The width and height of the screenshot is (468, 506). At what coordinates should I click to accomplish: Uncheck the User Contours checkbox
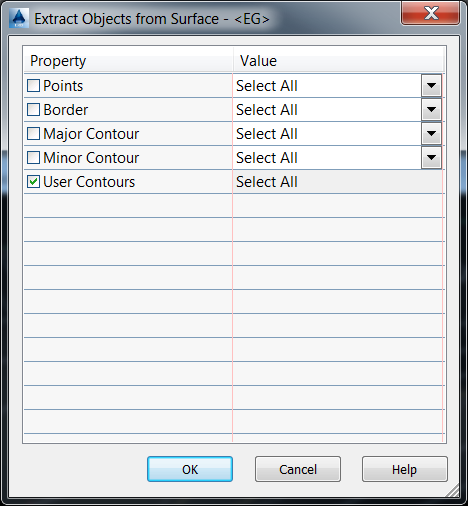coord(33,182)
